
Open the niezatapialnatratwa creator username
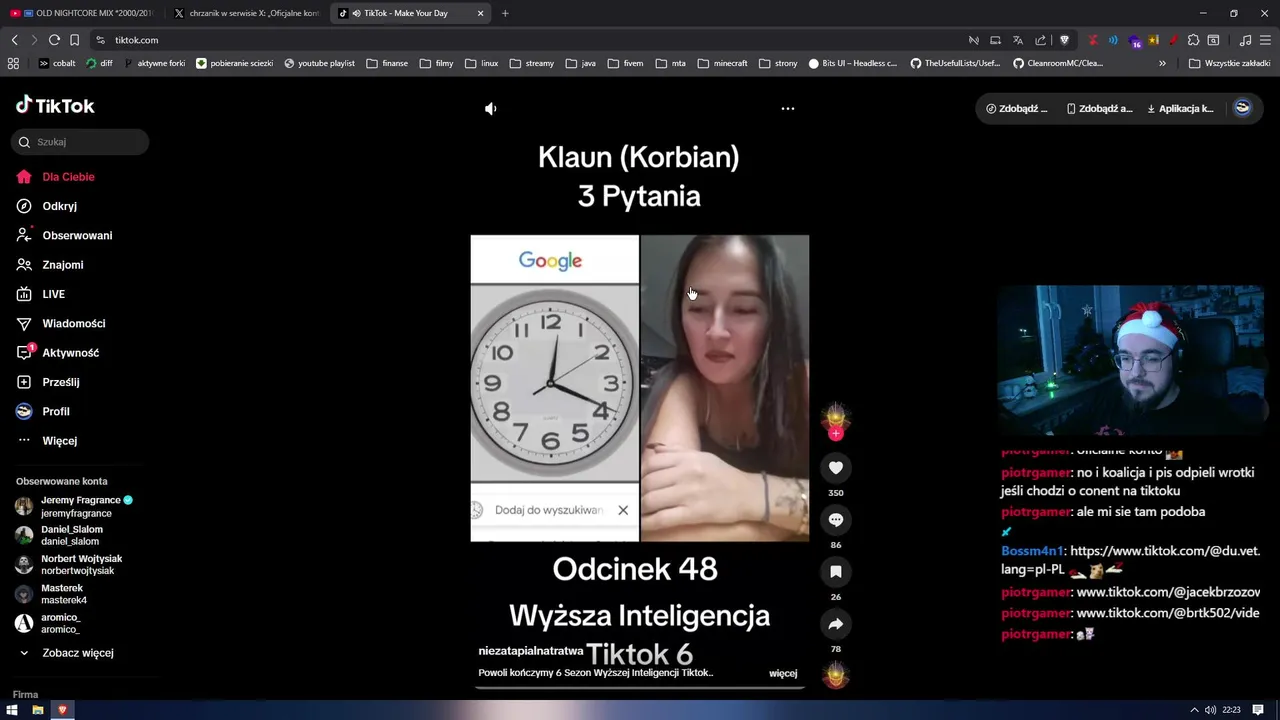coord(531,651)
